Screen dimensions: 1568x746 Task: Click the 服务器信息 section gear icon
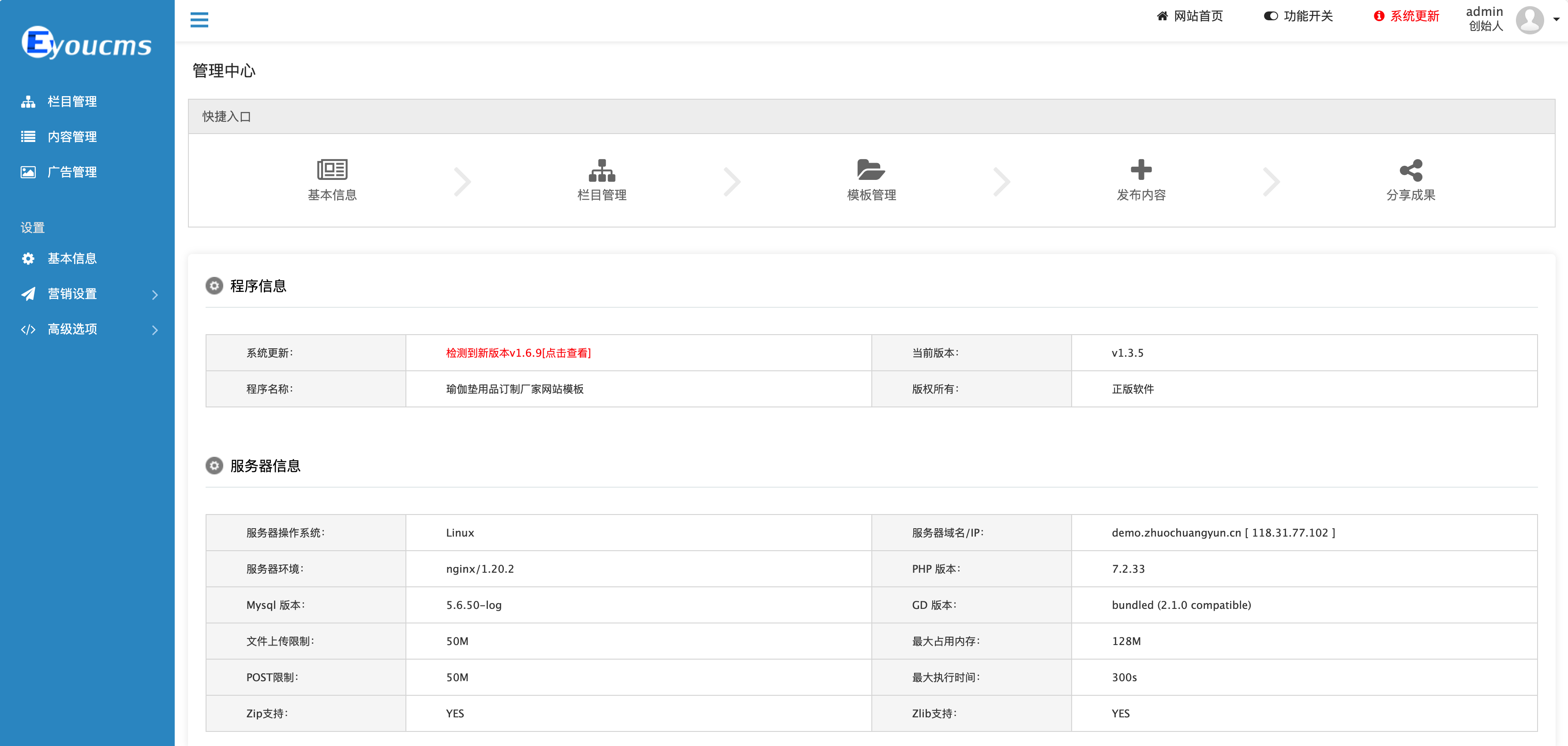coord(214,466)
